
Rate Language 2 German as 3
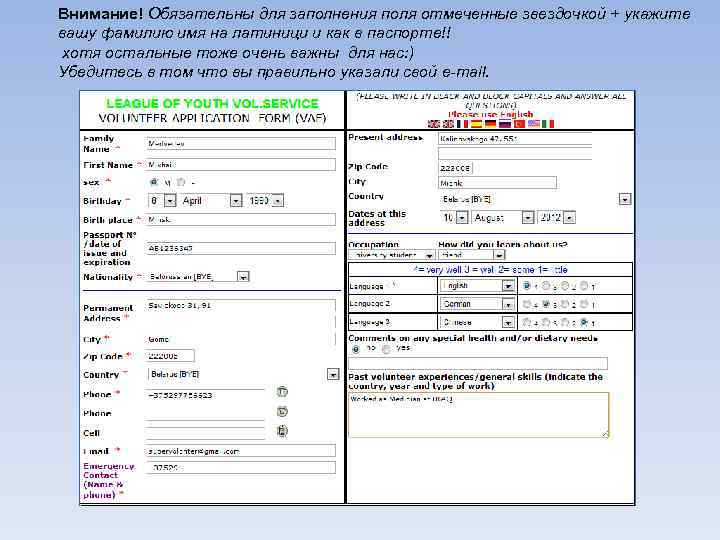tap(546, 304)
